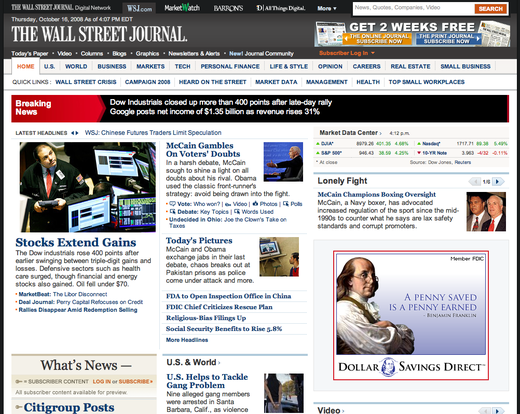The width and height of the screenshot is (520, 414).
Task: Open the SMALL BUSINESS tab
Action: [x=465, y=66]
